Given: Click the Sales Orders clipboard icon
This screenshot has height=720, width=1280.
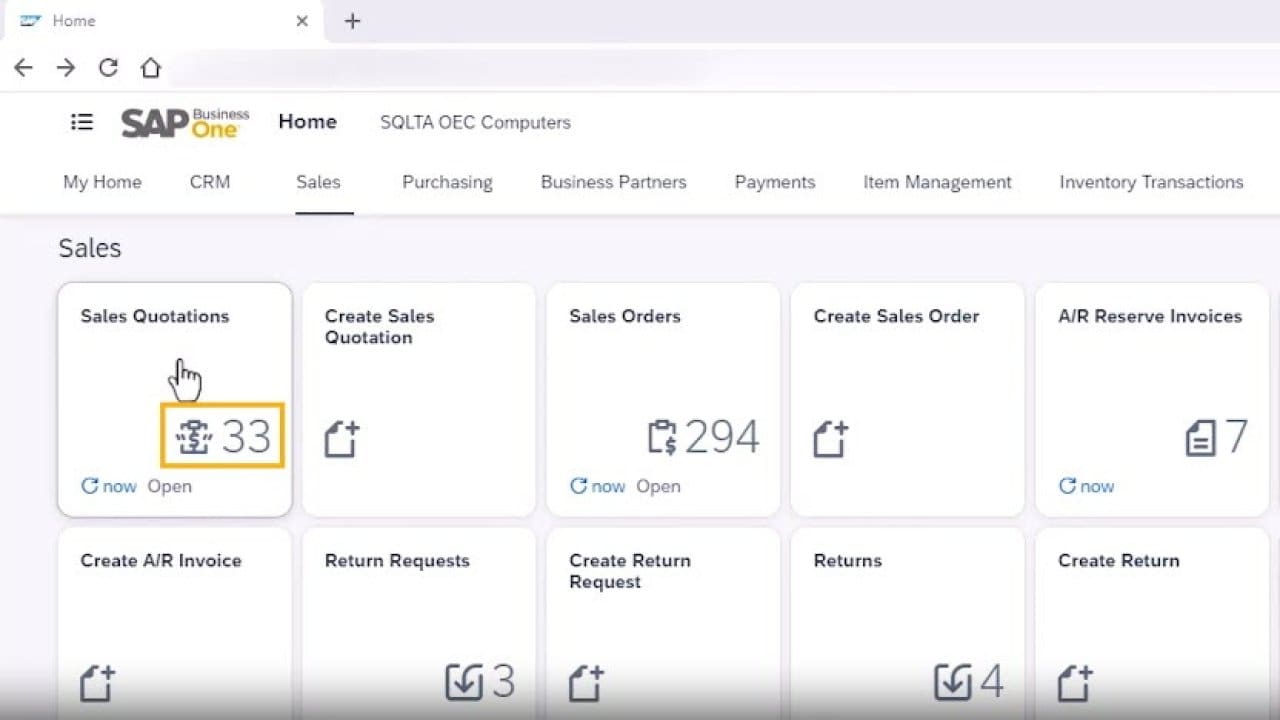Looking at the screenshot, I should tap(662, 437).
